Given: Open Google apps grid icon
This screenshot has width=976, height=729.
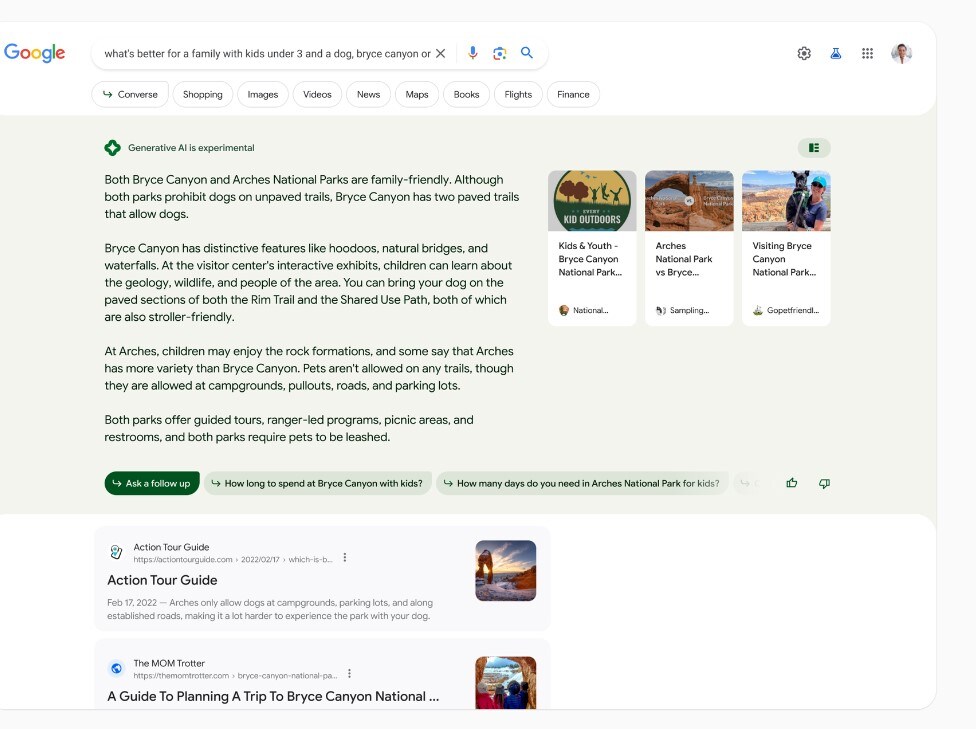Looking at the screenshot, I should coord(867,54).
